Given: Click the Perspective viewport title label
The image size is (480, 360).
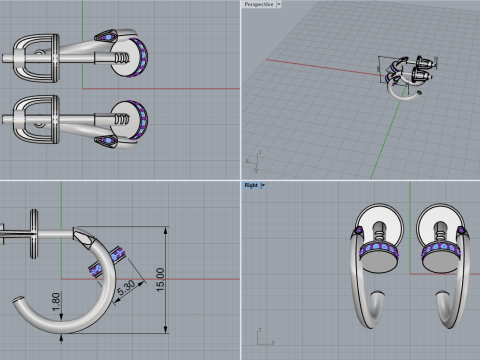Looking at the screenshot, I should [259, 4].
